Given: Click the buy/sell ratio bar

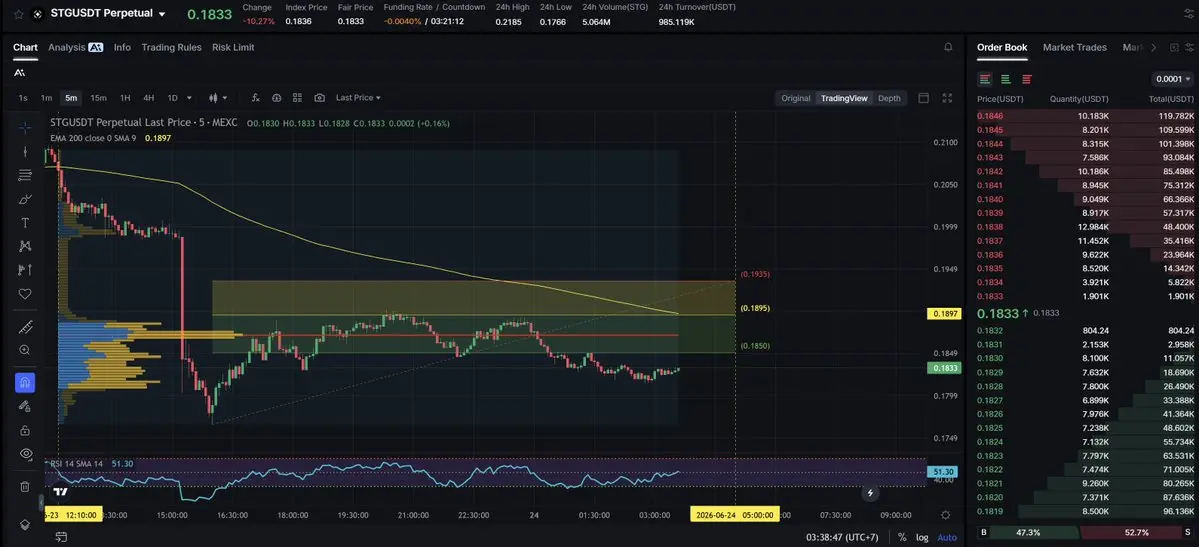Looking at the screenshot, I should (1086, 532).
